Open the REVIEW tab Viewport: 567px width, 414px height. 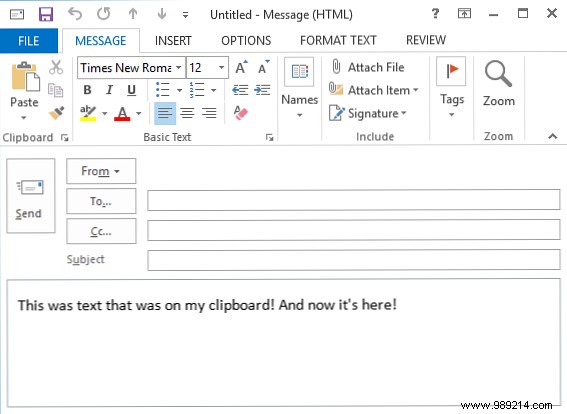pos(426,40)
